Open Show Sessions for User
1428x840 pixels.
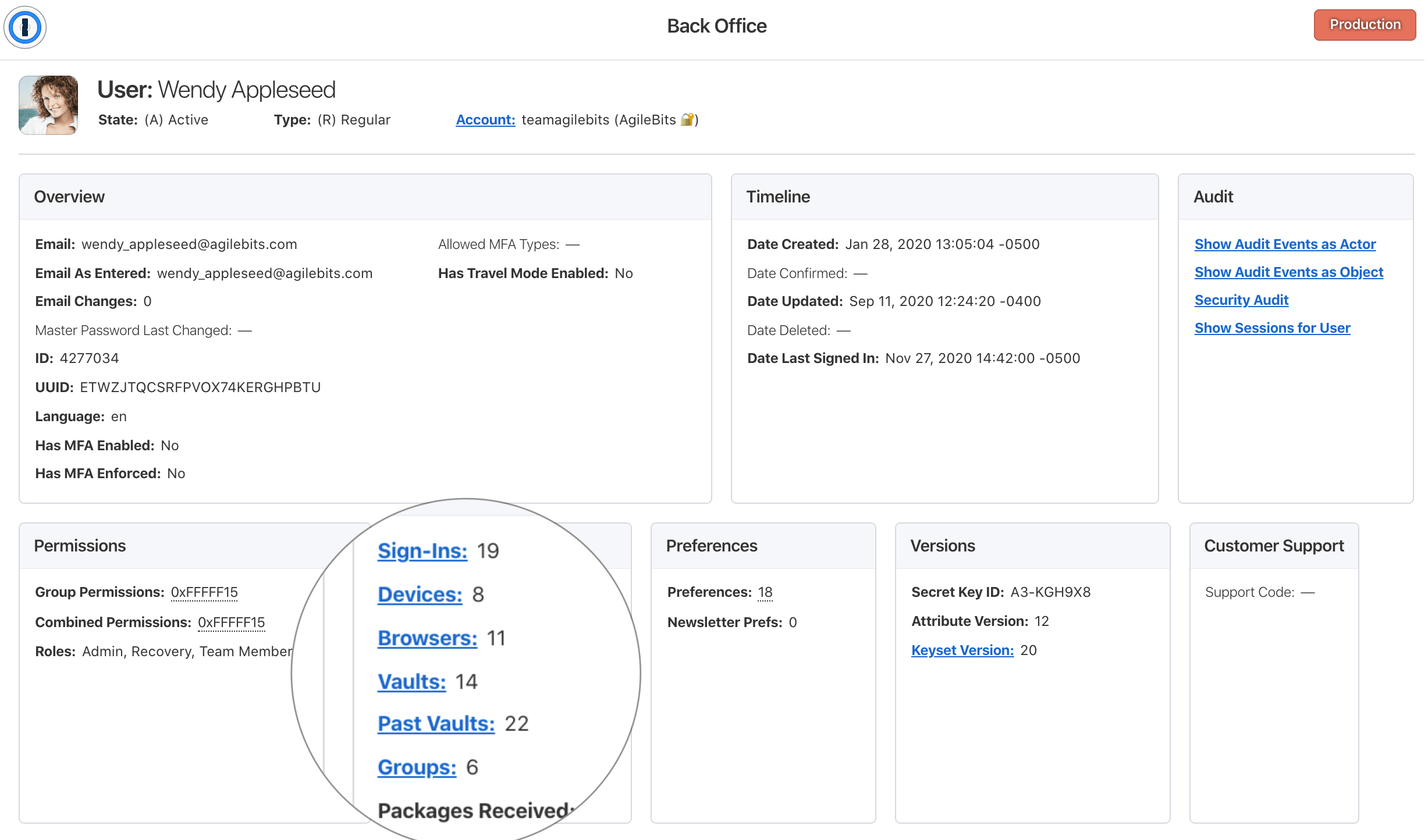1272,328
